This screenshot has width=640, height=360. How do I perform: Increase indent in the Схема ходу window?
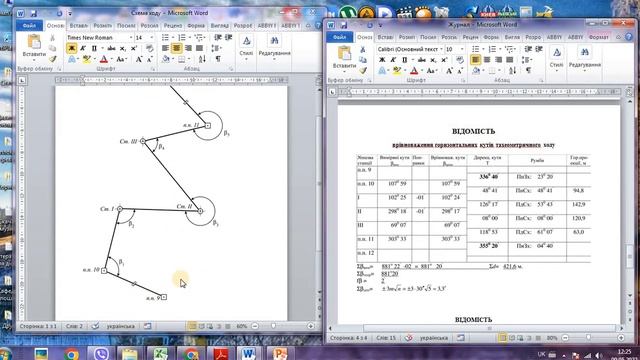pyautogui.click(x=229, y=38)
